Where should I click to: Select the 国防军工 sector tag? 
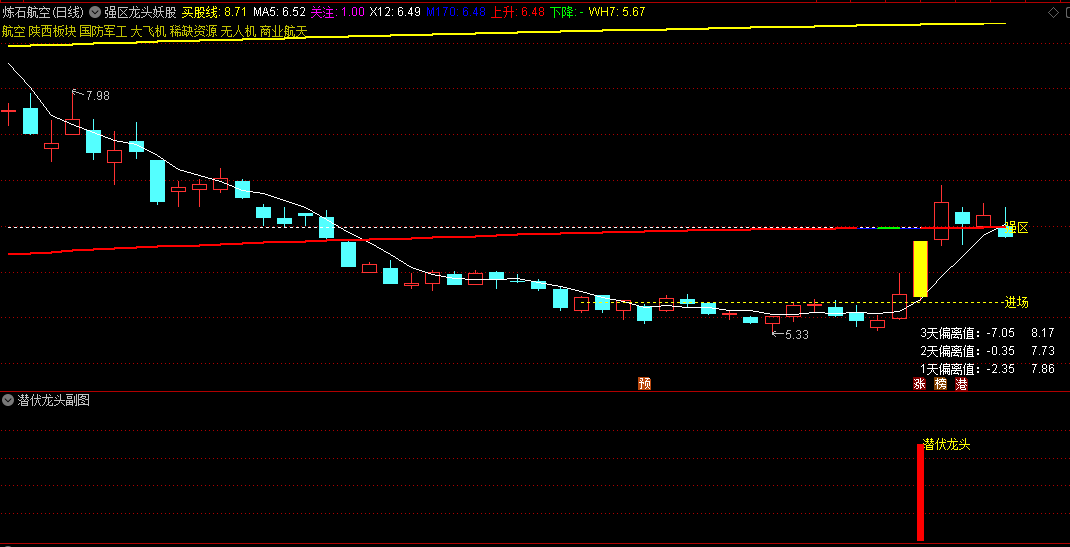[x=103, y=31]
